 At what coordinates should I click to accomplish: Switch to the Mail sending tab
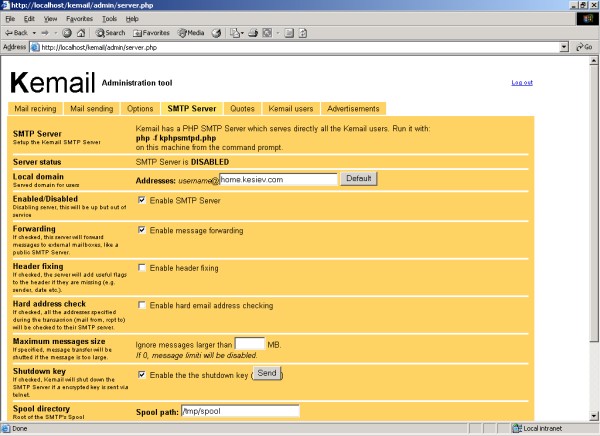pyautogui.click(x=92, y=109)
